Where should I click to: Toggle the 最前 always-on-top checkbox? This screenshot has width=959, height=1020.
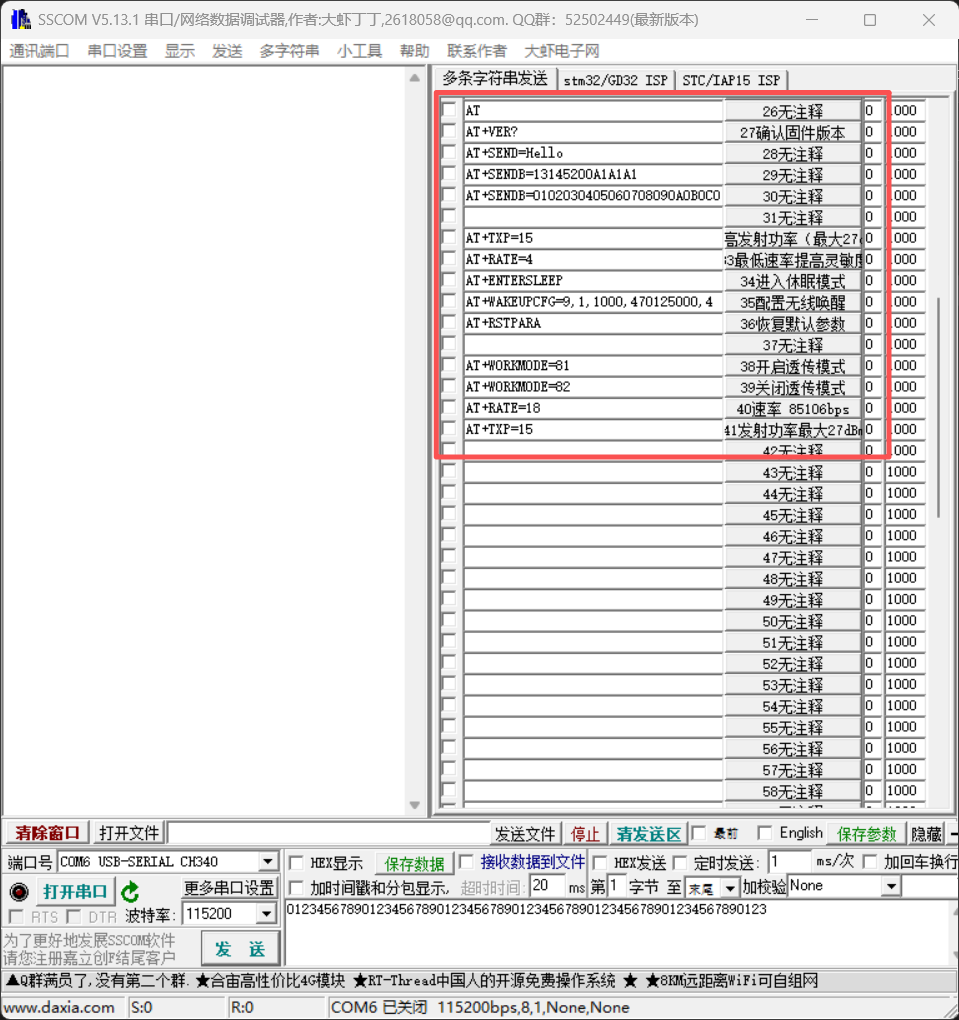699,833
